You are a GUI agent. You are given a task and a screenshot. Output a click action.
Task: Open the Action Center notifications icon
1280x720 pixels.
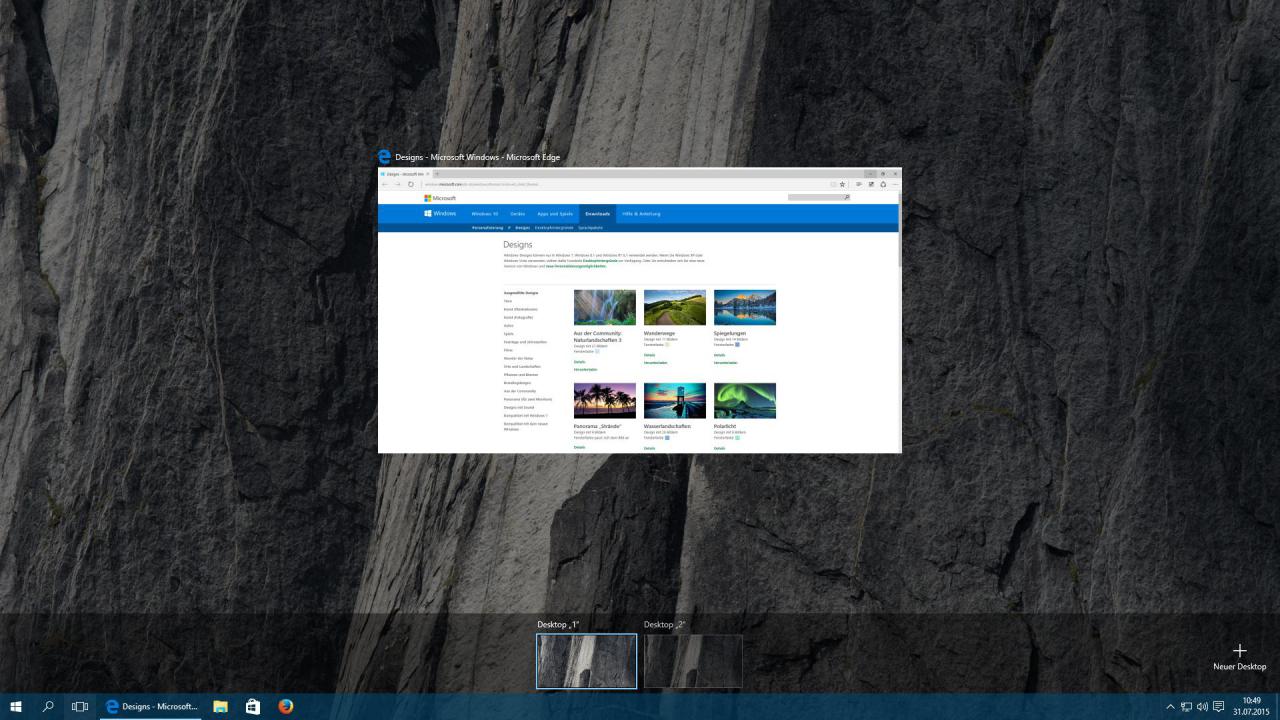(x=1219, y=707)
